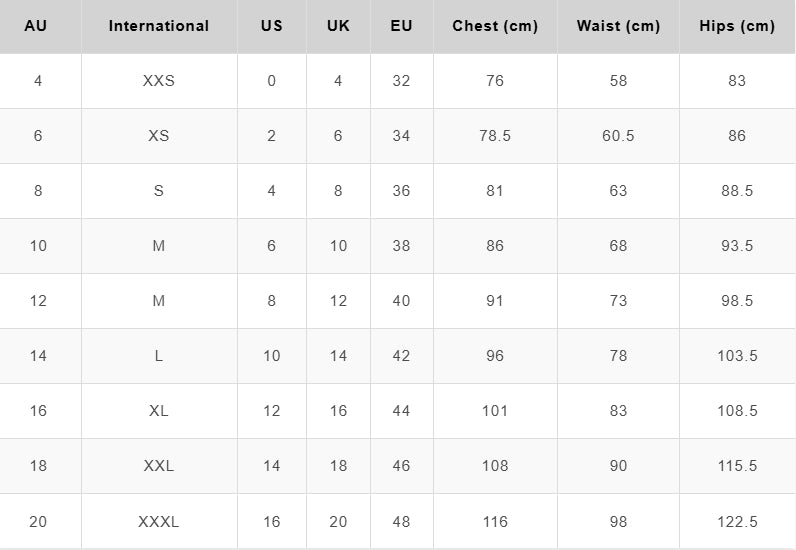Click the XS international size cell
Image resolution: width=796 pixels, height=550 pixels.
(x=159, y=136)
